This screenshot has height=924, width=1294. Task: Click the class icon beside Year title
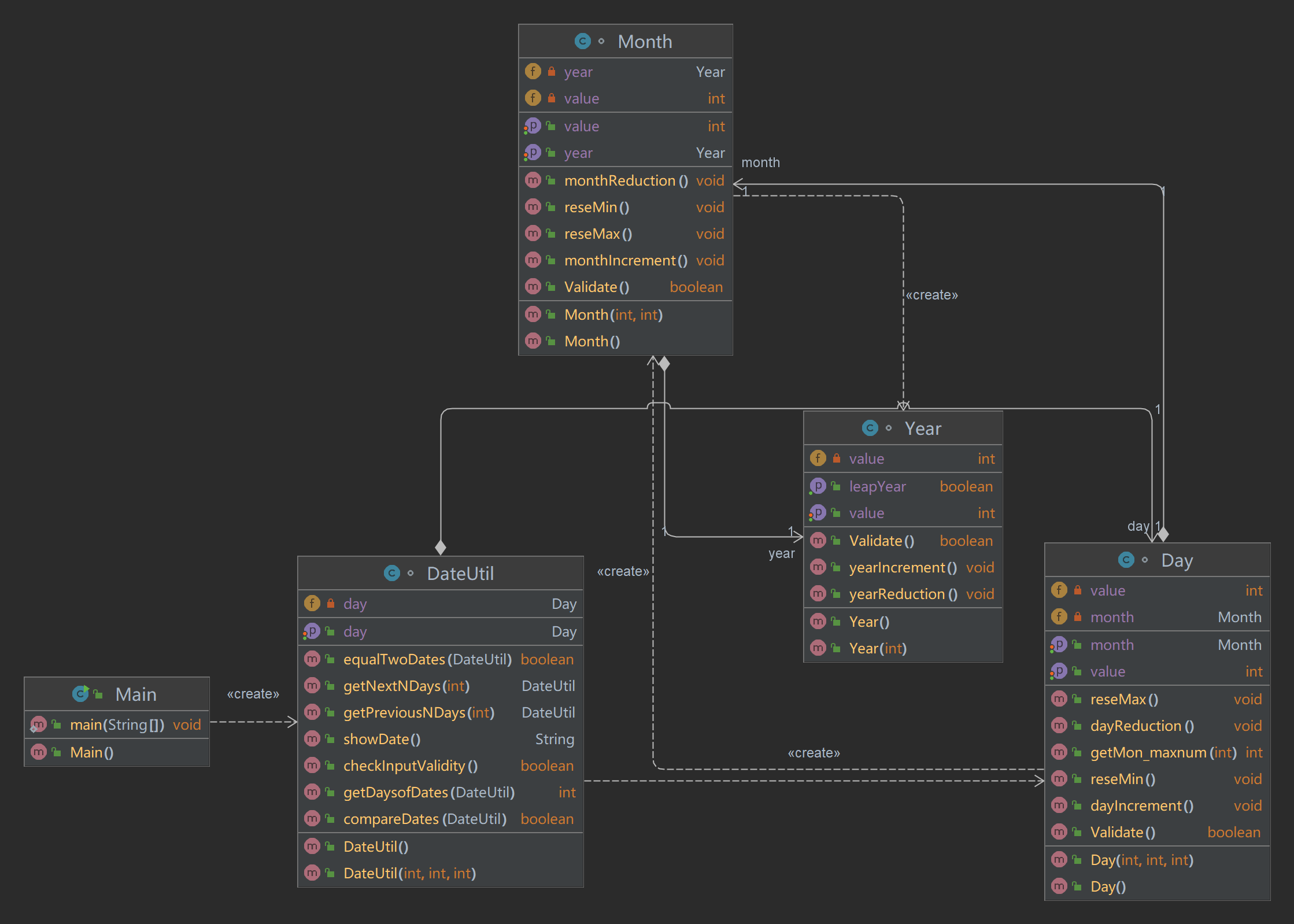(870, 428)
